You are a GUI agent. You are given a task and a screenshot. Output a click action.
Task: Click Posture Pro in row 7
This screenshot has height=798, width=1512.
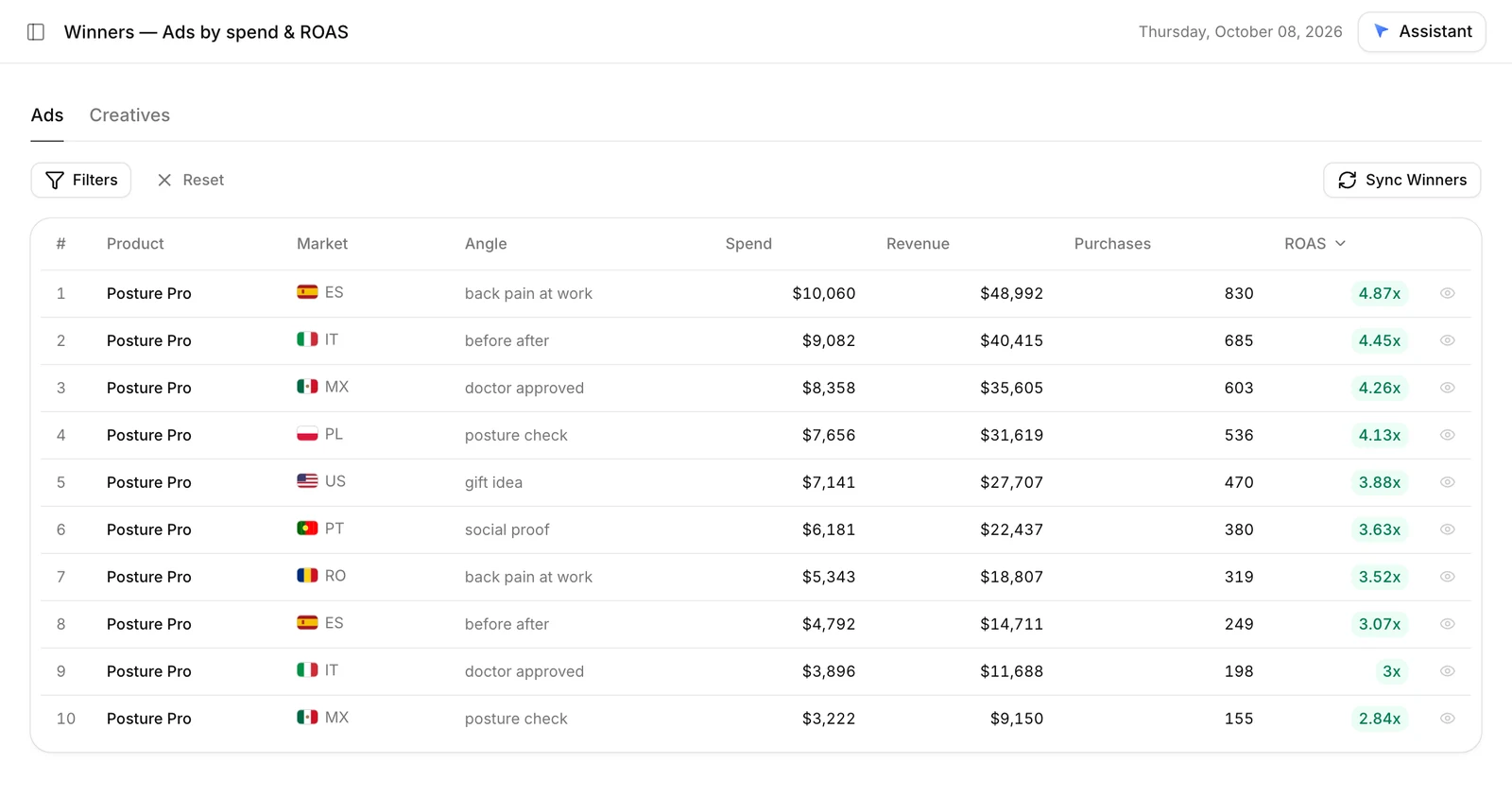(x=148, y=577)
